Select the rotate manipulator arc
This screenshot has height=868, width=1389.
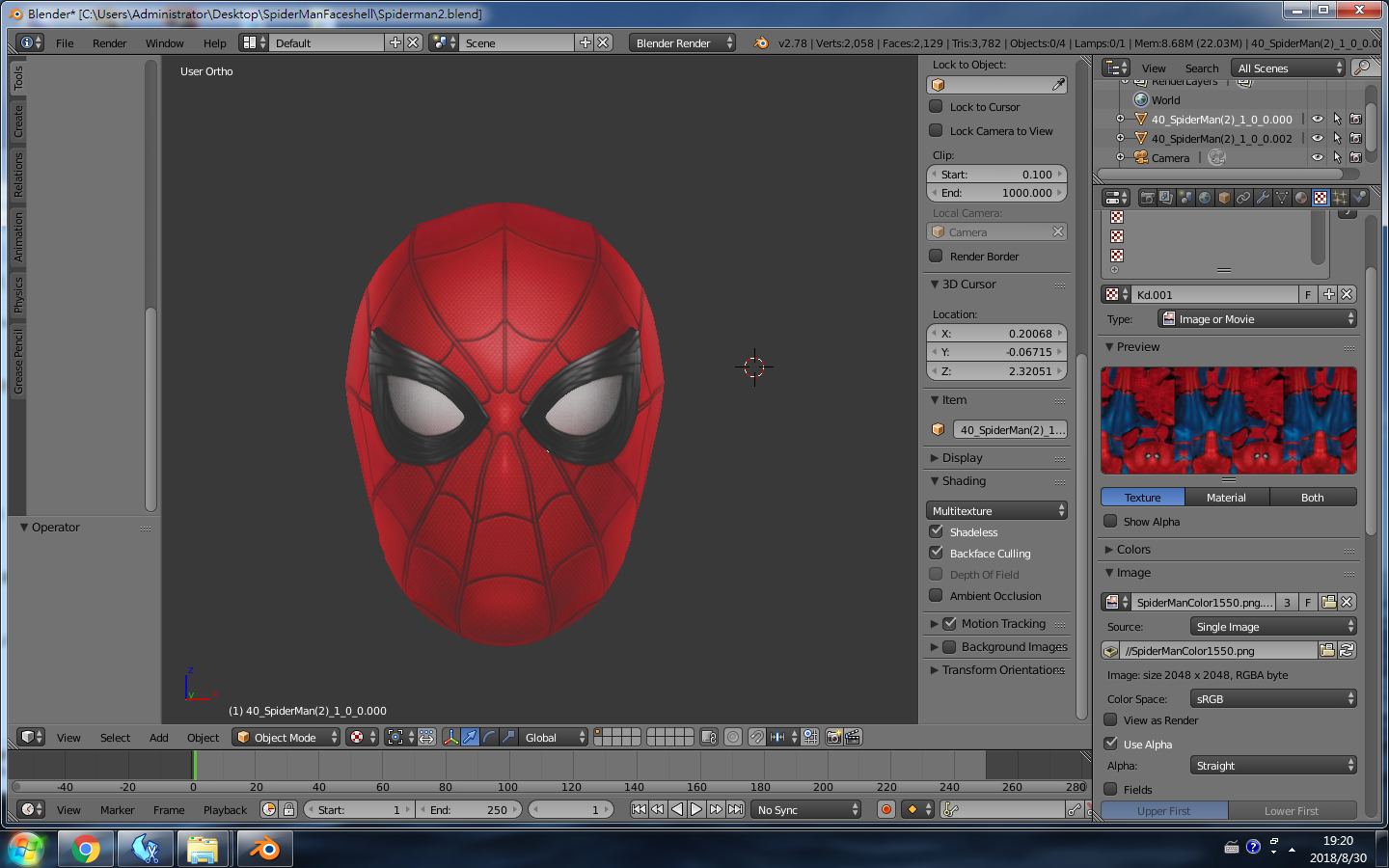click(x=489, y=737)
